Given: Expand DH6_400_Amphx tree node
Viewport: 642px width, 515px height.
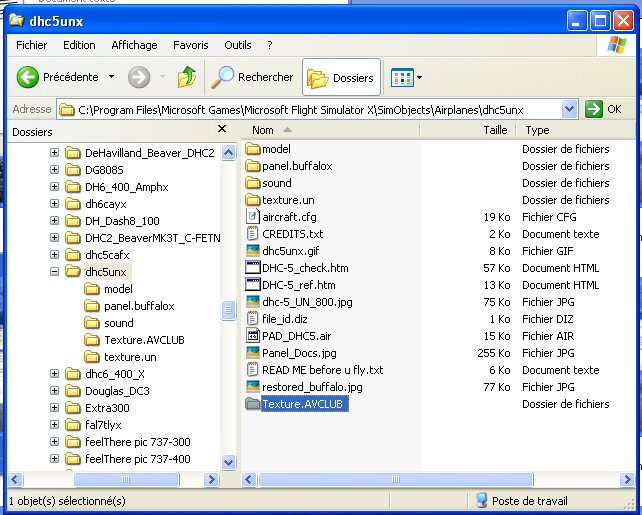Looking at the screenshot, I should pyautogui.click(x=54, y=187).
